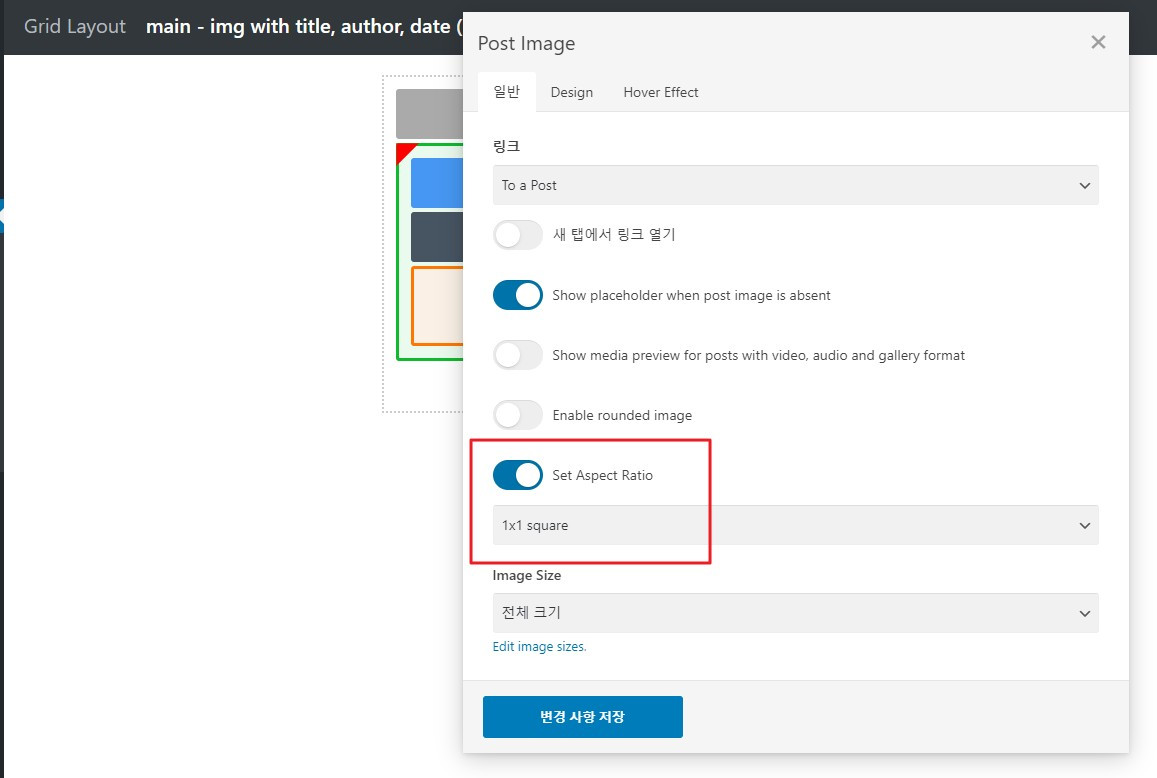The height and width of the screenshot is (778, 1157).
Task: Click the 변경 사항 저장 button
Action: [x=582, y=717]
